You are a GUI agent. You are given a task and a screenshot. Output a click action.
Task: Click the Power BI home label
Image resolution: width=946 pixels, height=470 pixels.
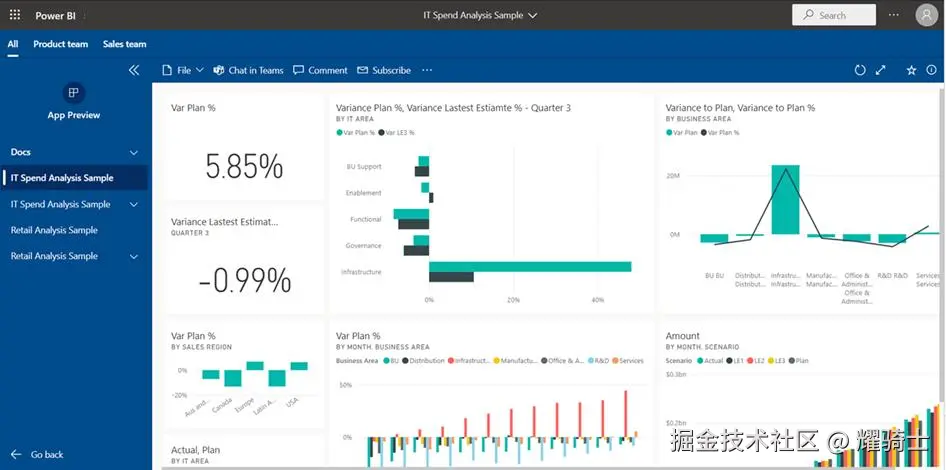(56, 16)
